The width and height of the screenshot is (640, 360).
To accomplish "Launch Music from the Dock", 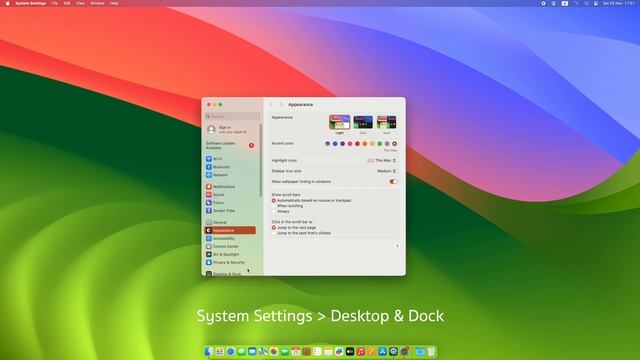I will pos(361,351).
